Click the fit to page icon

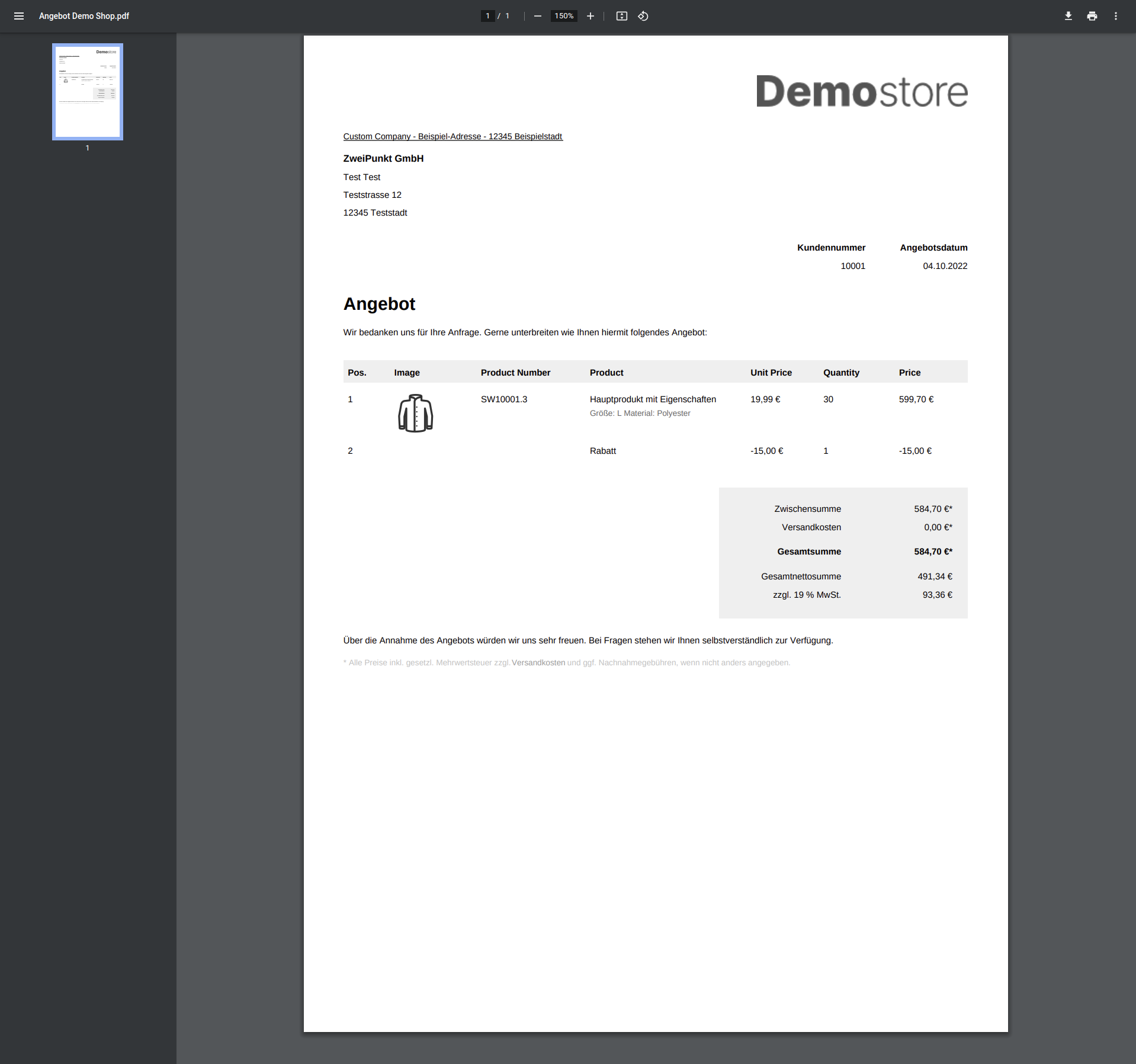(621, 16)
